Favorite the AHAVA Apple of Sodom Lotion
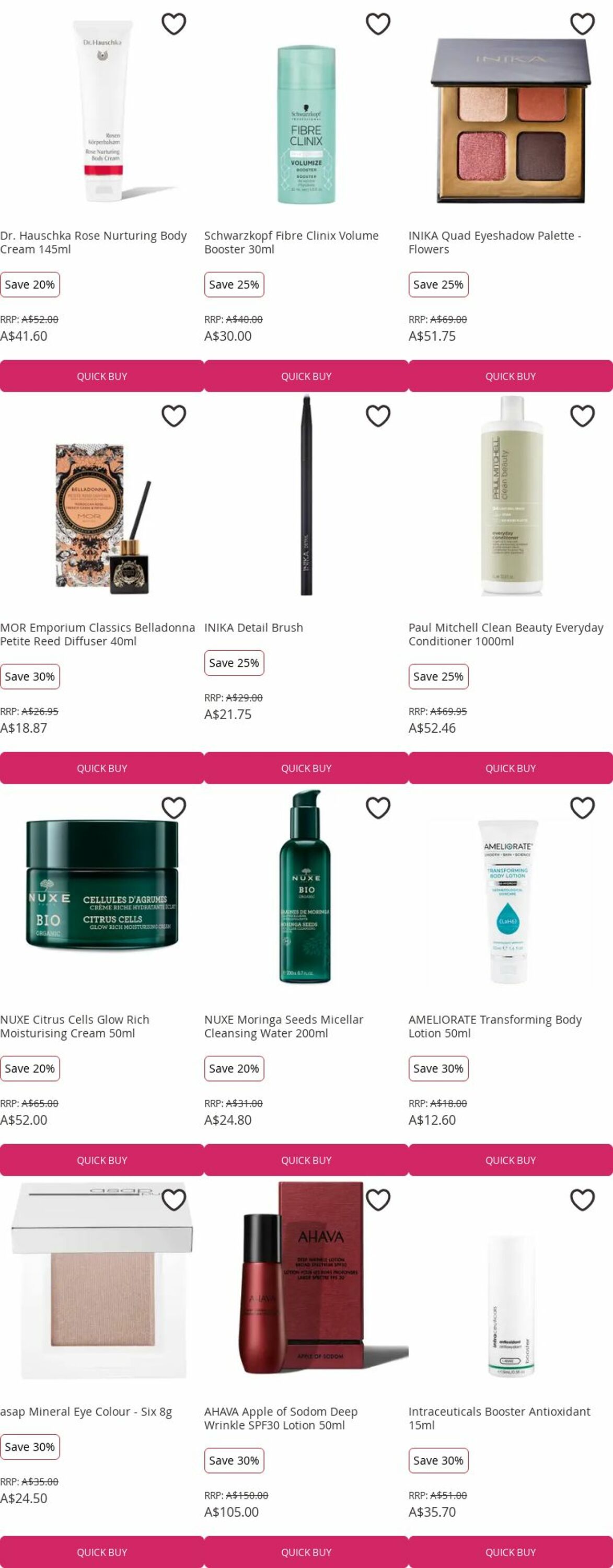The height and width of the screenshot is (1568, 613). pyautogui.click(x=378, y=1200)
